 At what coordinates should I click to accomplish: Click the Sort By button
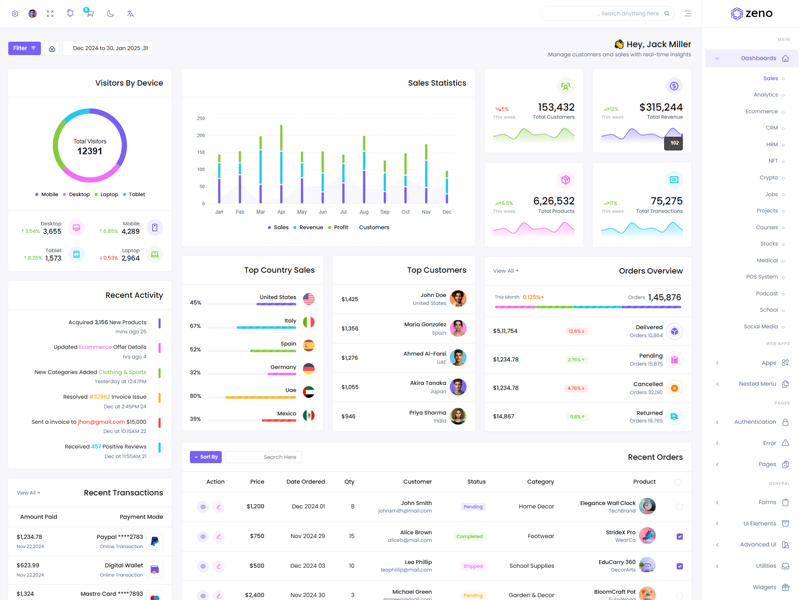coord(206,457)
